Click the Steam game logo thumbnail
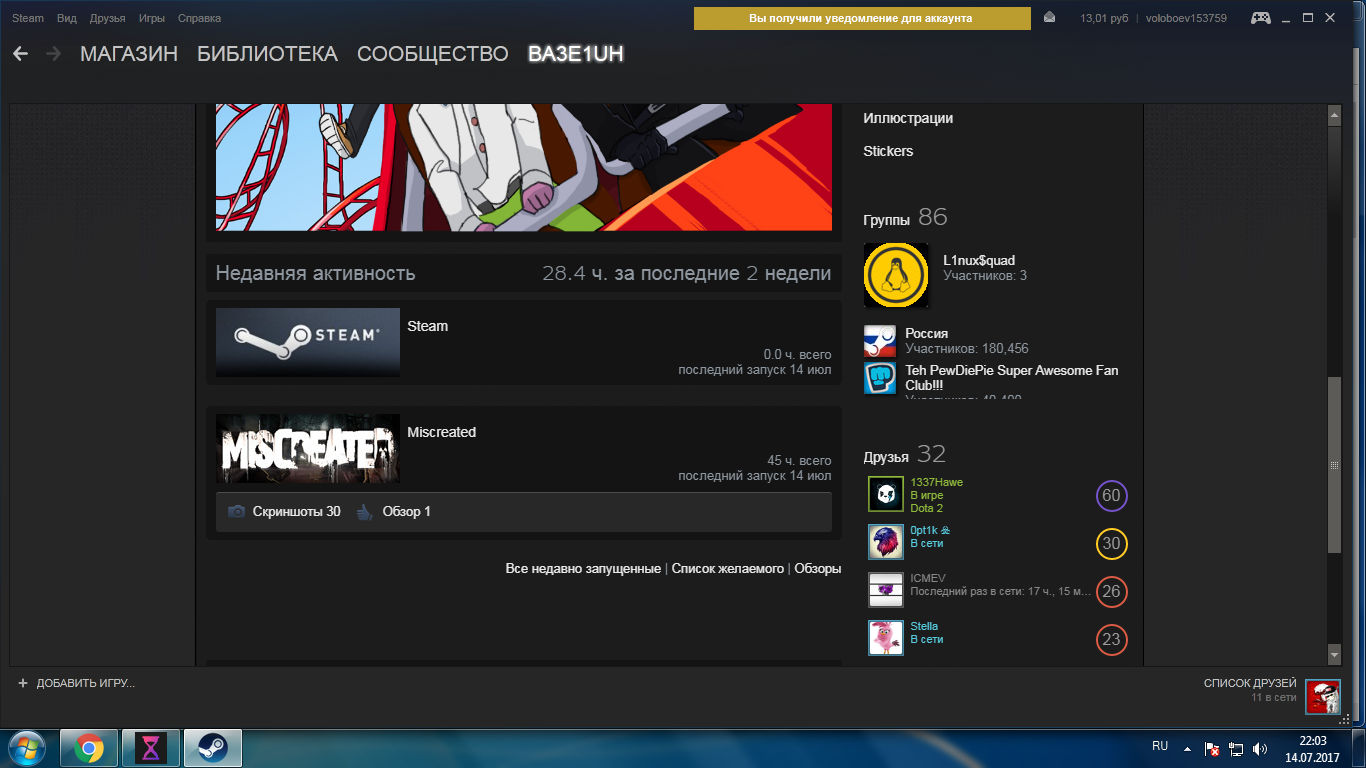This screenshot has width=1366, height=768. pos(308,342)
